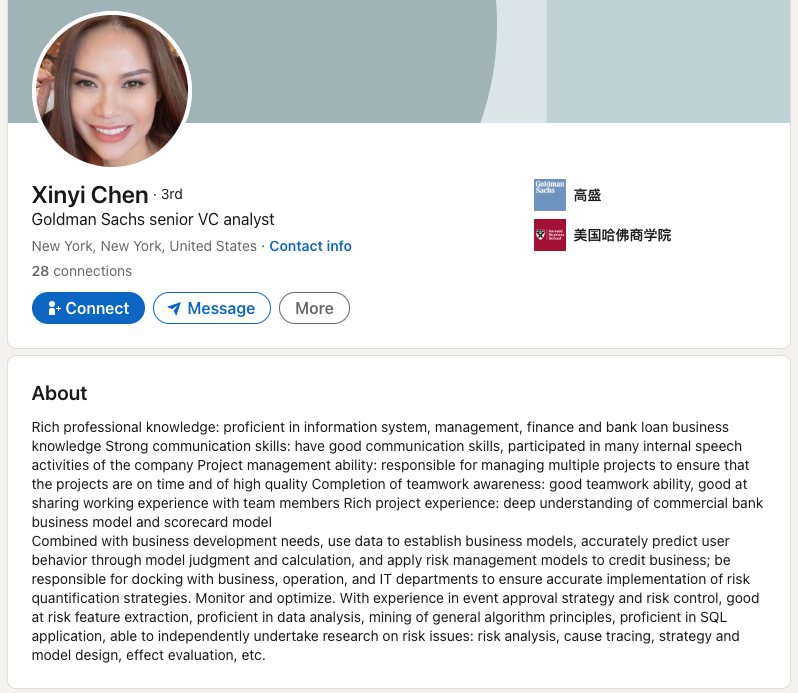Click the Xinyi Chen name heading

[x=90, y=195]
